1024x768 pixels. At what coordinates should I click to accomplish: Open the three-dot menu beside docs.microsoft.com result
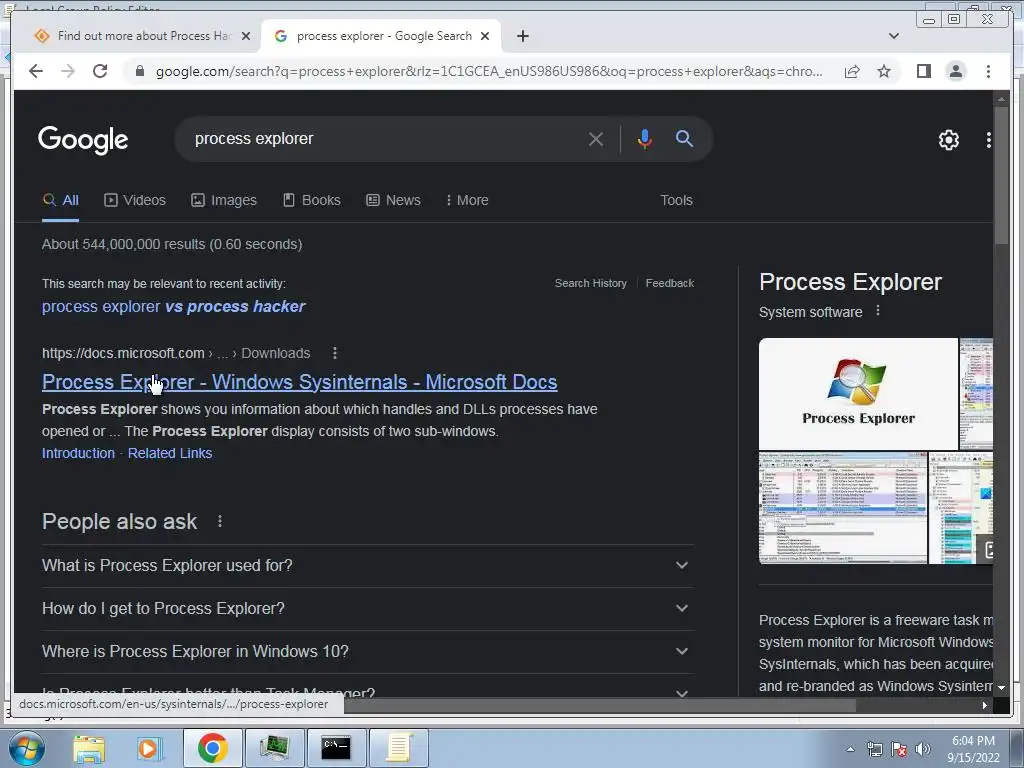tap(334, 353)
